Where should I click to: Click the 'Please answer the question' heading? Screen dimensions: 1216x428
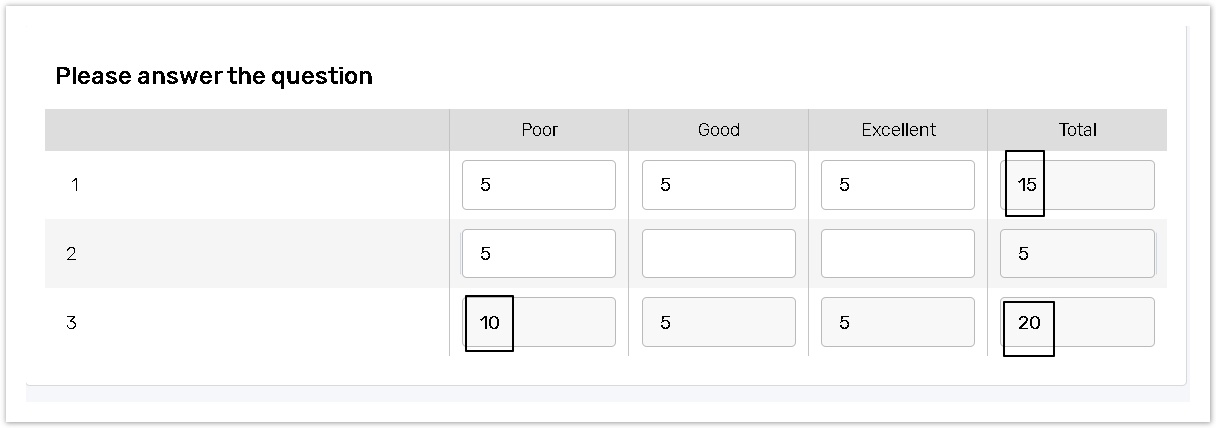pos(214,76)
